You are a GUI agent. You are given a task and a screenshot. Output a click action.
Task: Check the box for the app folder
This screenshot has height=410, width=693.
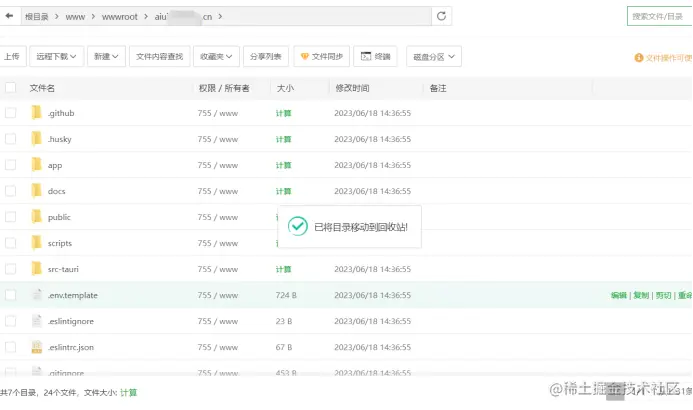pos(11,165)
